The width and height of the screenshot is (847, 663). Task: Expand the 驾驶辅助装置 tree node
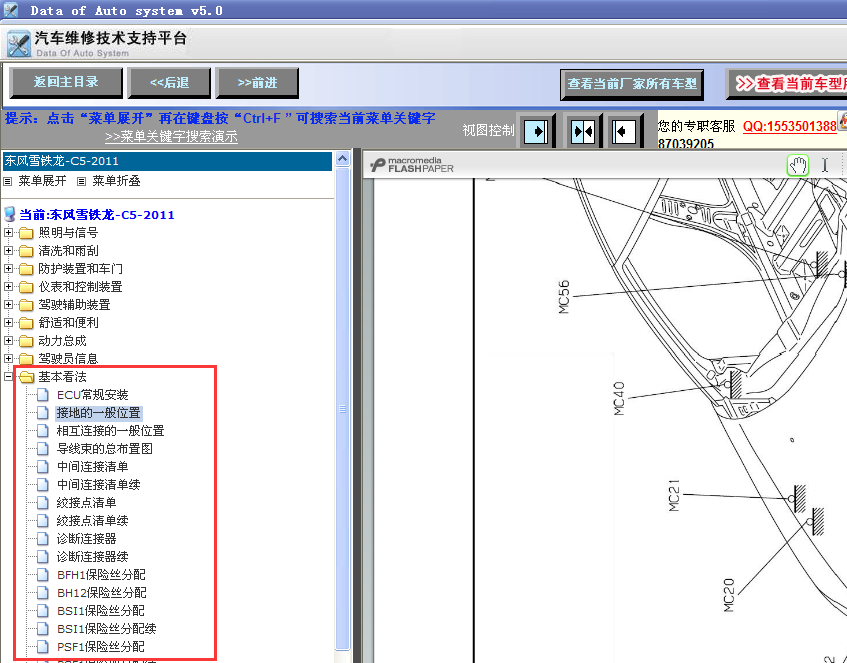[8, 305]
